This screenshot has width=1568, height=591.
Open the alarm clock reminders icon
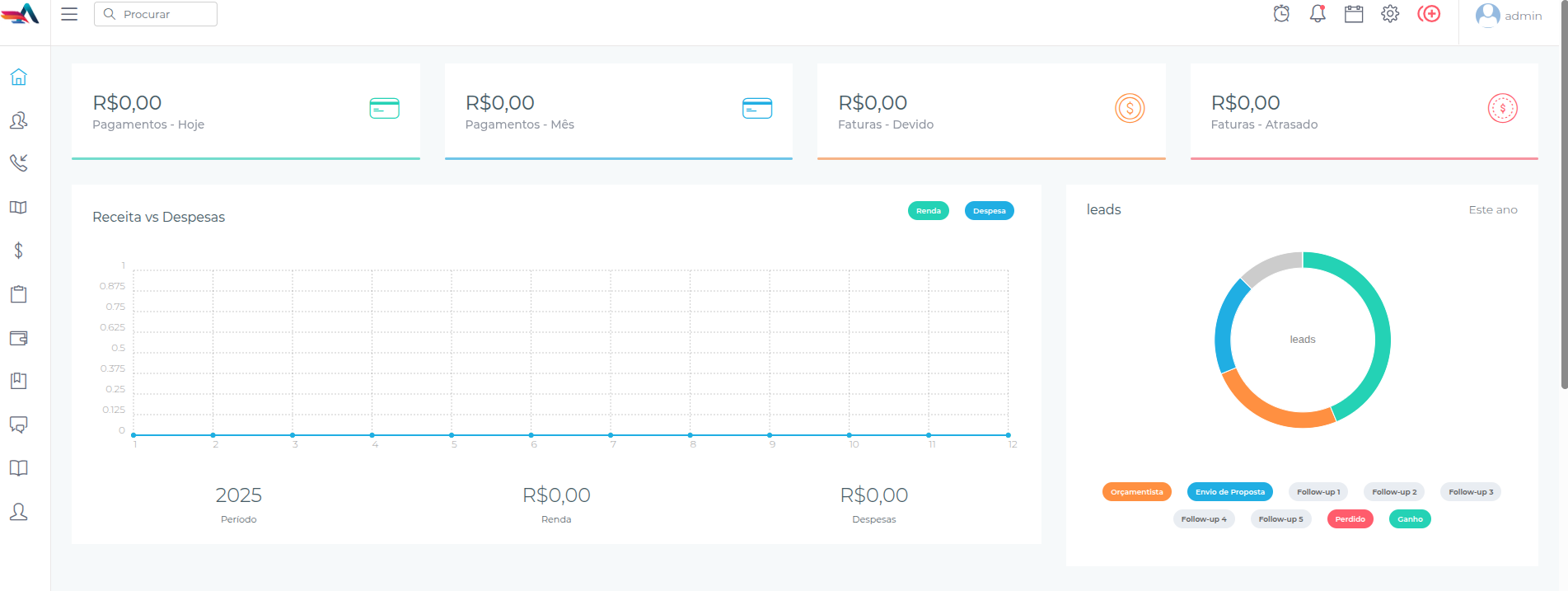[1281, 14]
